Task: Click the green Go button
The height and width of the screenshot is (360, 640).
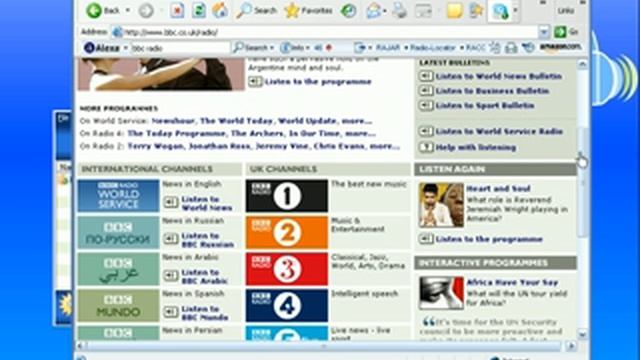Action: point(566,31)
